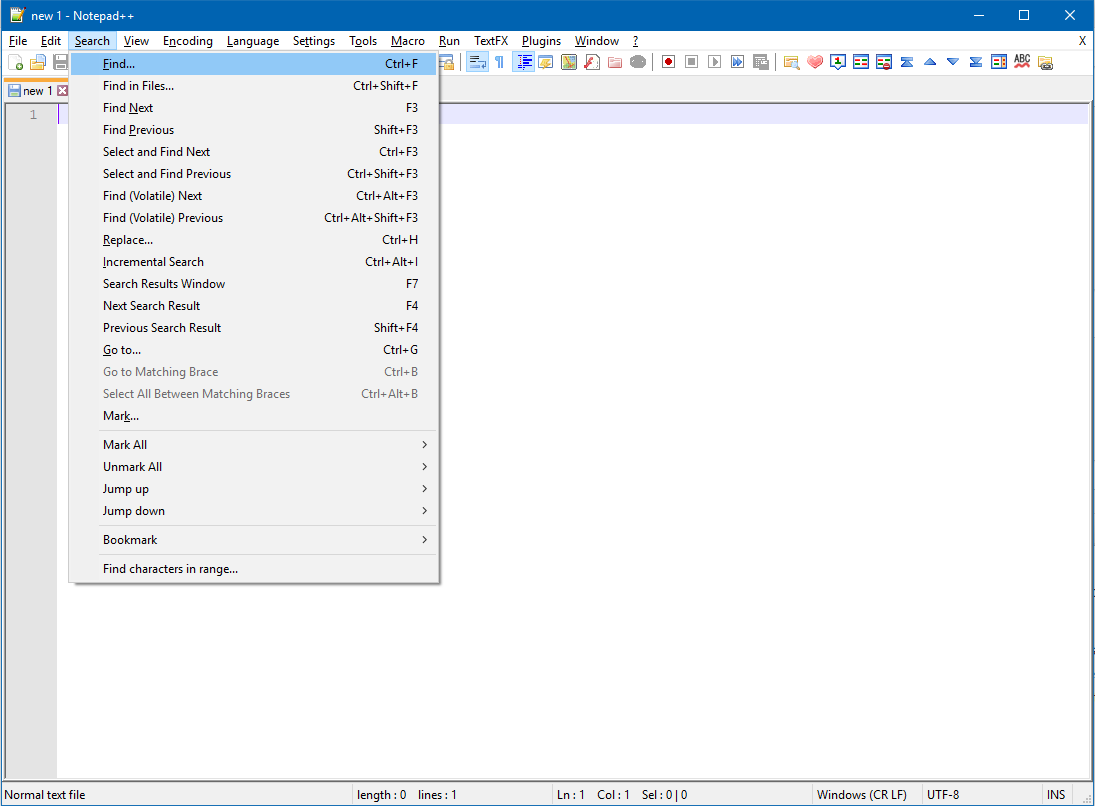The width and height of the screenshot is (1095, 806).
Task: Close the new 1 tab with red X
Action: 62,91
